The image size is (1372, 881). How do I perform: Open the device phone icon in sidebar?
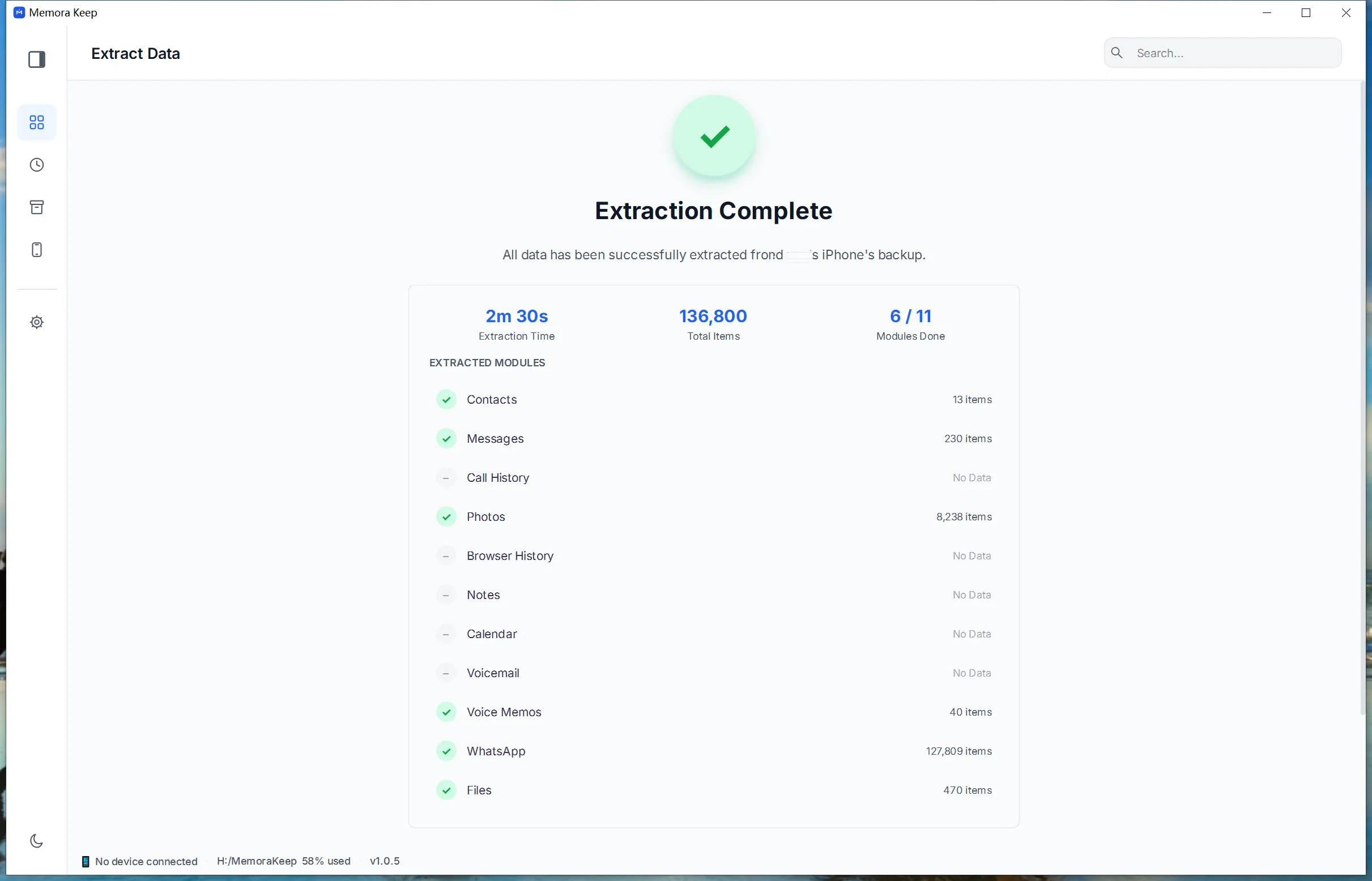[x=37, y=250]
